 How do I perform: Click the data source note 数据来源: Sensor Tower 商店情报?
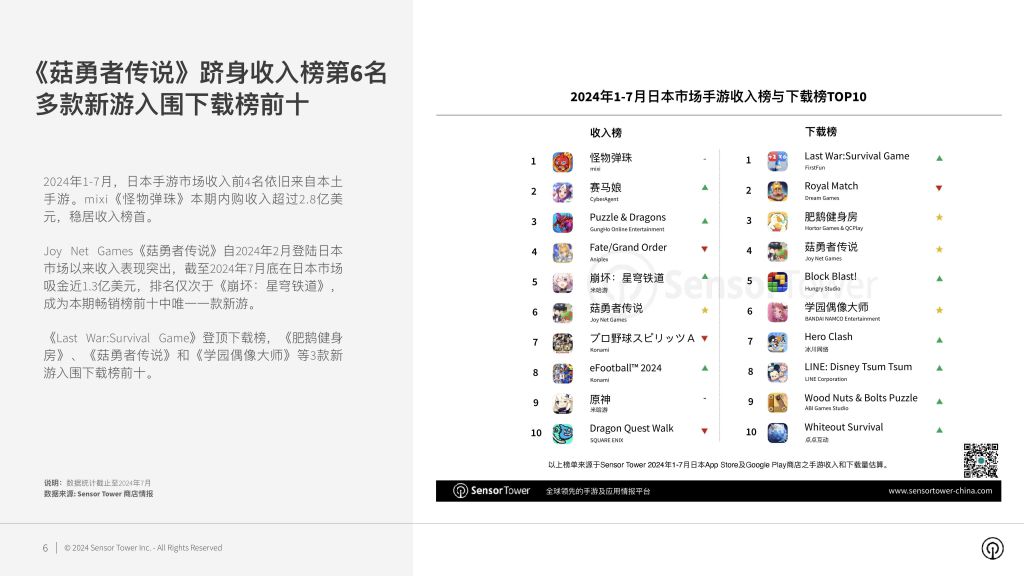coord(99,494)
